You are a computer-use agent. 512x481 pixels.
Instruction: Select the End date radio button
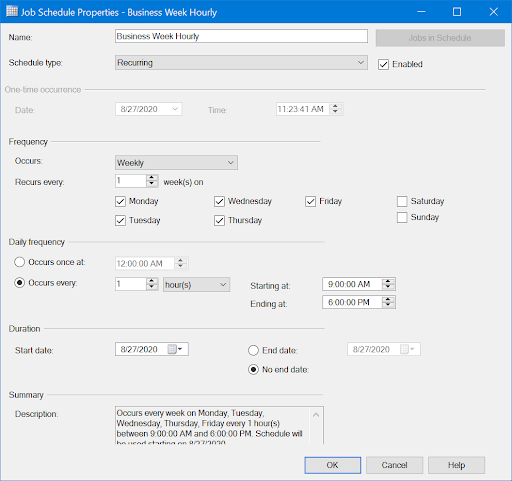(x=253, y=350)
